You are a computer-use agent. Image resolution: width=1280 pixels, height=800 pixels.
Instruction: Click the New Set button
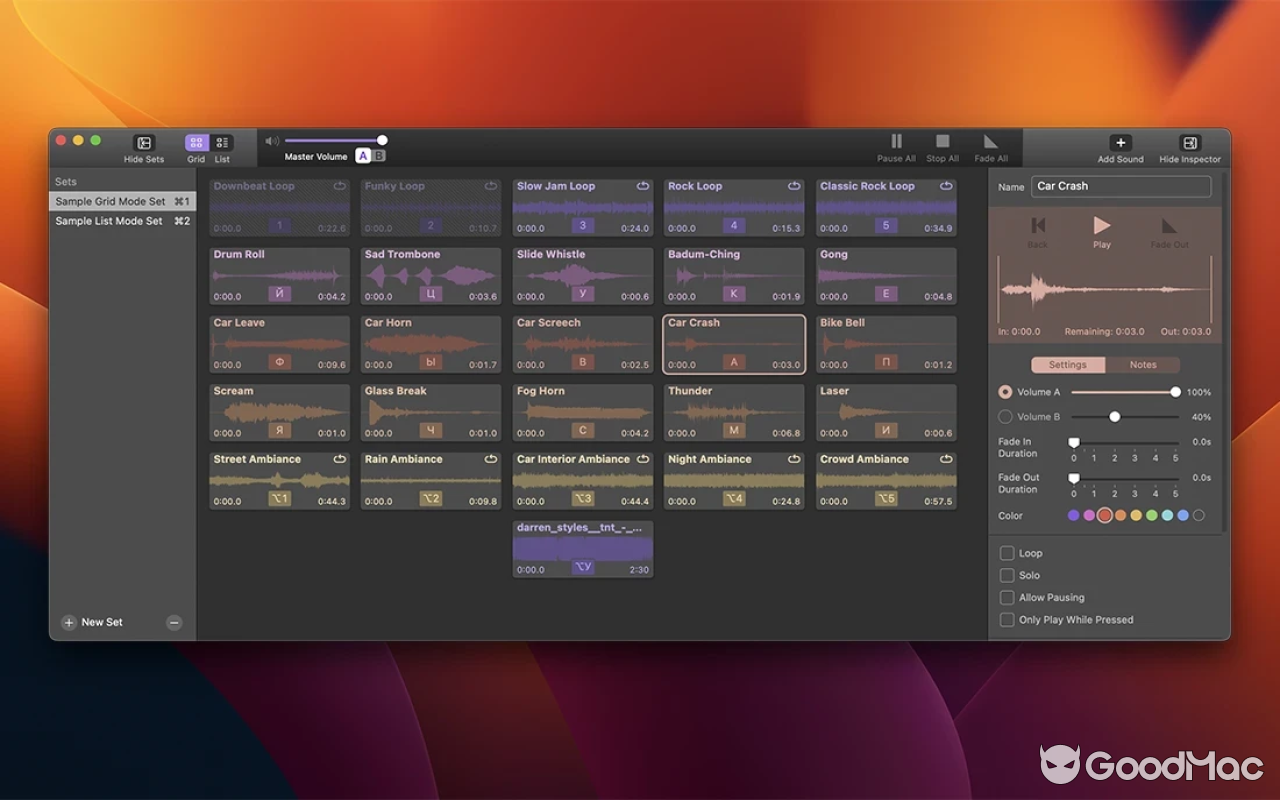[x=91, y=621]
